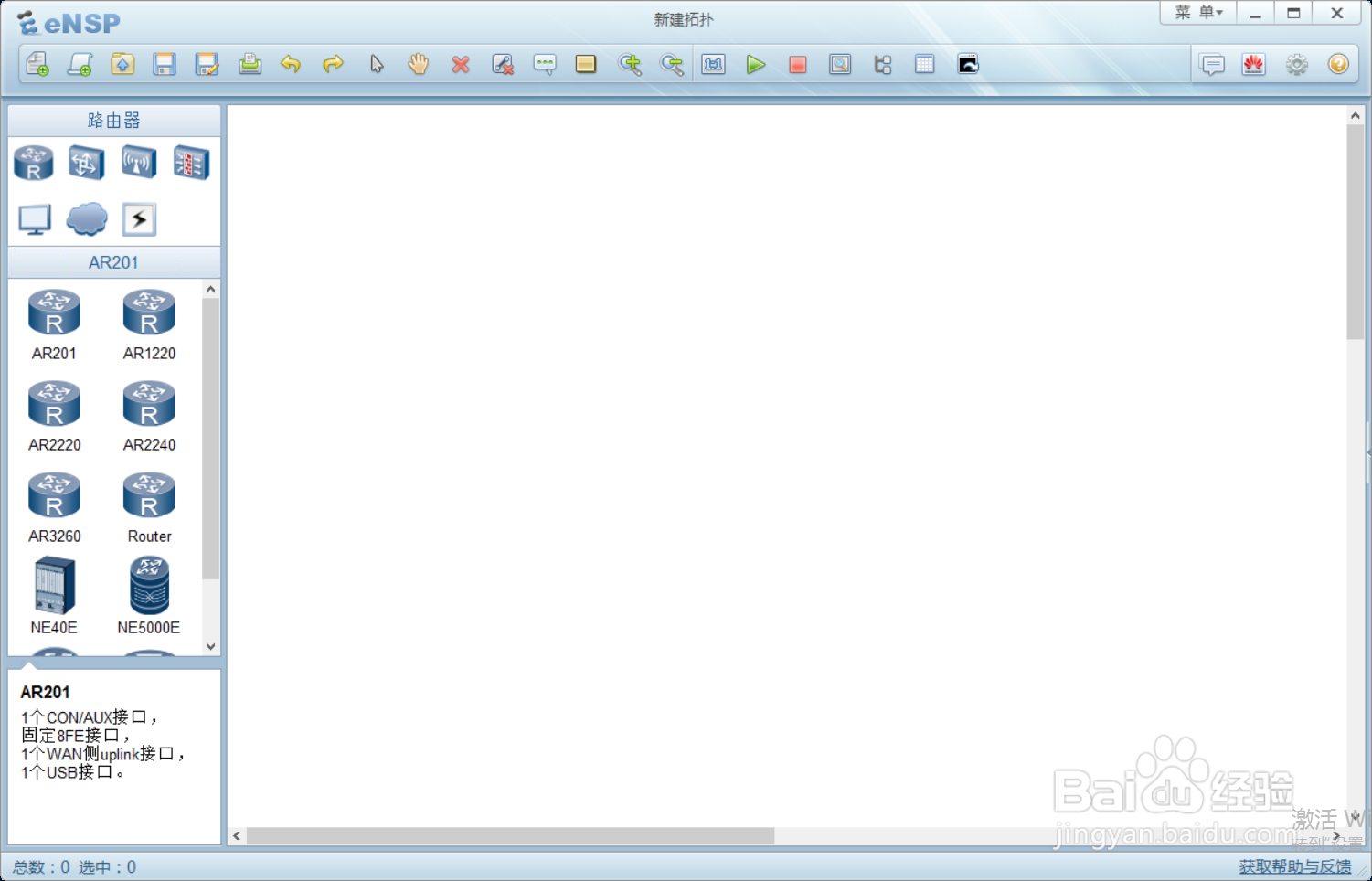The width and height of the screenshot is (1372, 881).
Task: Select the pointer recovery tool
Action: 377,64
